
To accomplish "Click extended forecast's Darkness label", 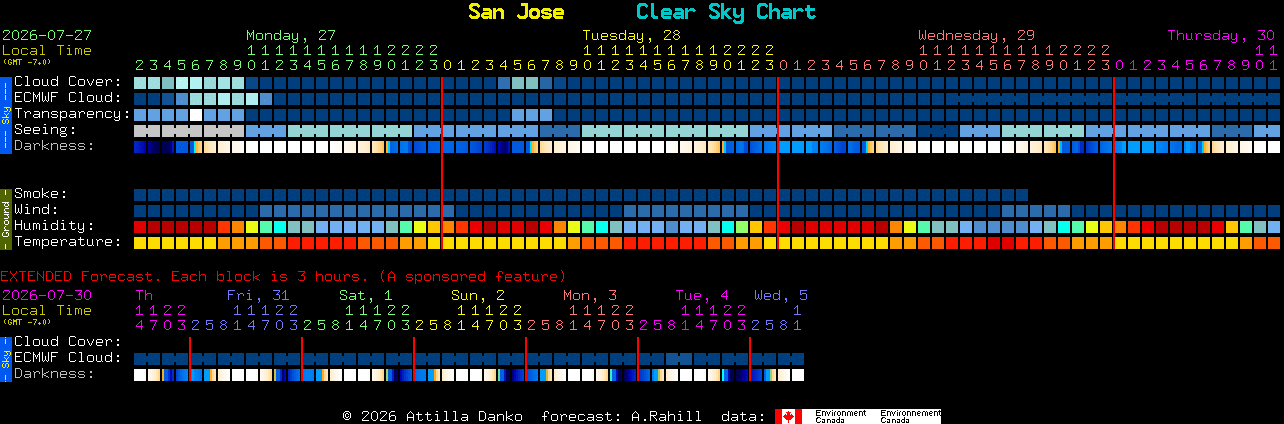I will [x=55, y=374].
